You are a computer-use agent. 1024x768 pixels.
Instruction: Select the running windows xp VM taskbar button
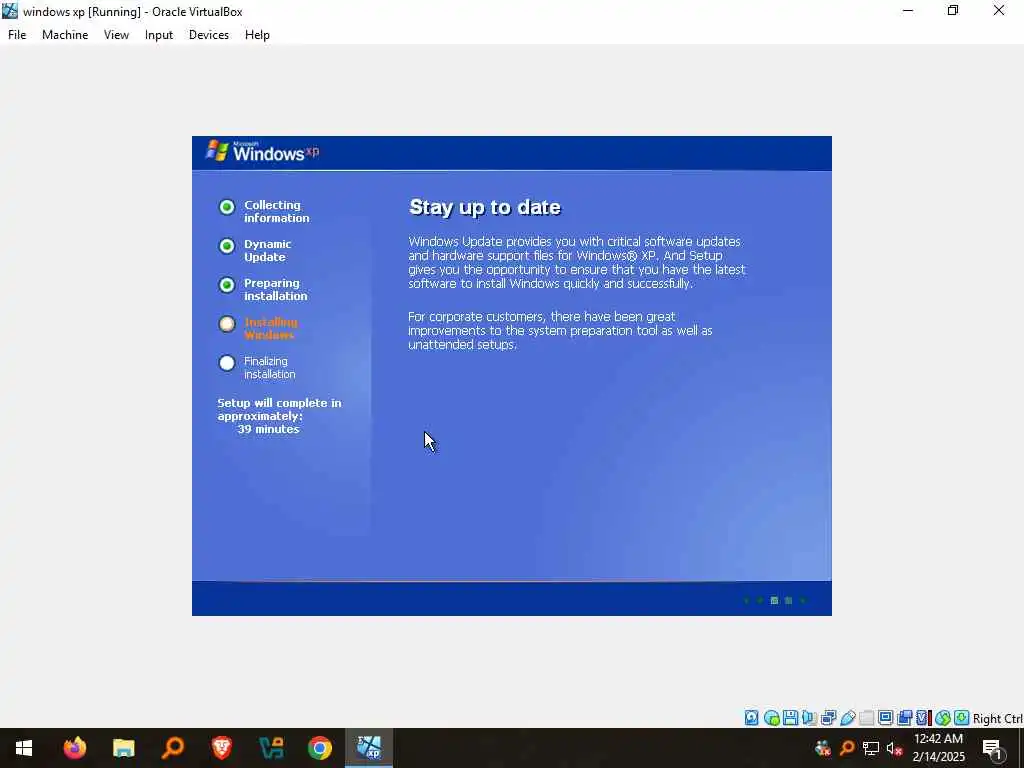369,748
